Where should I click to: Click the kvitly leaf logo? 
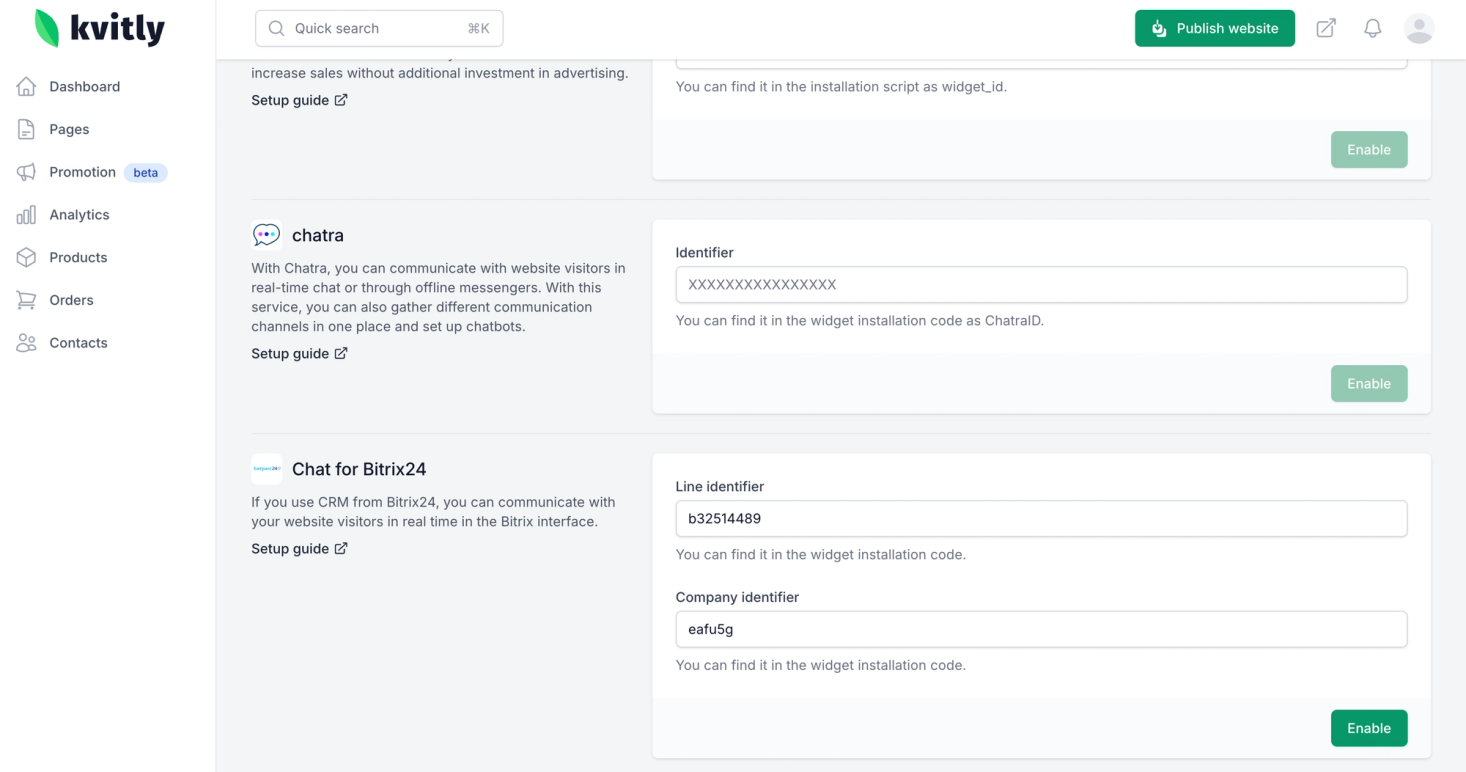pos(47,28)
